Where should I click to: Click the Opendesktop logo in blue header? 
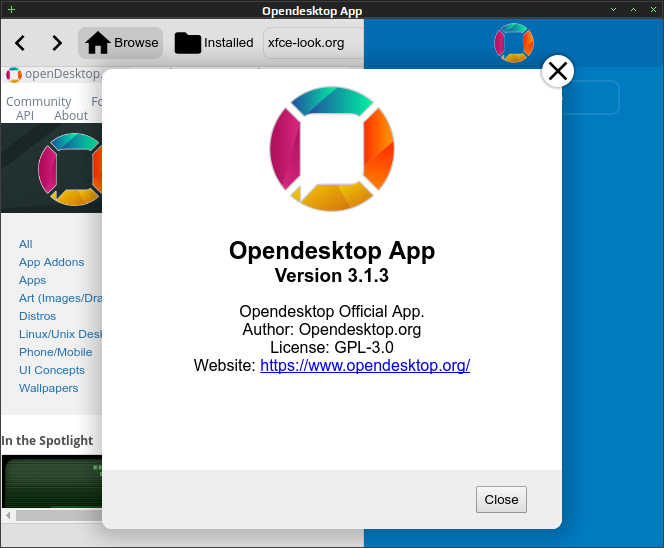coord(514,43)
